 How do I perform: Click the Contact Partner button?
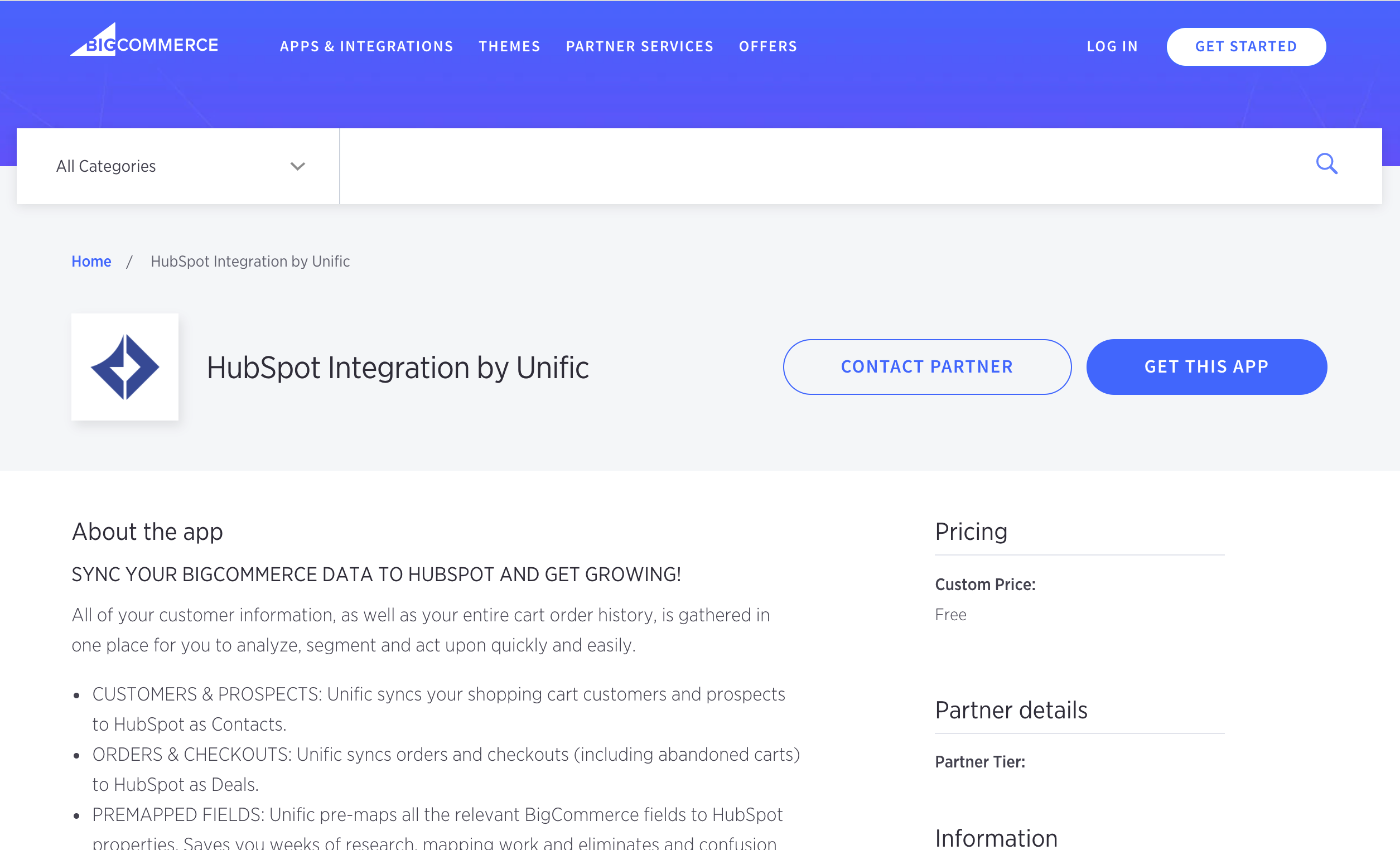927,367
